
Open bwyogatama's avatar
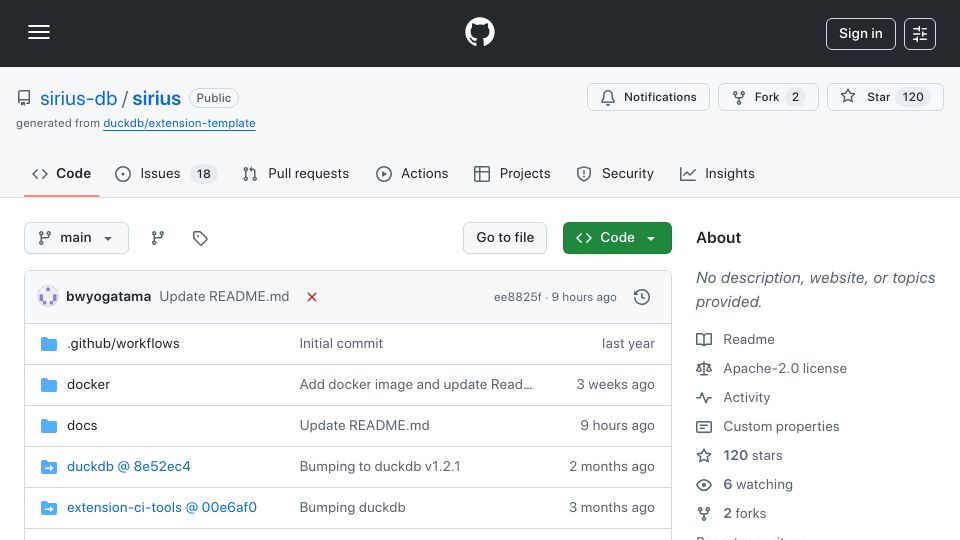coord(48,297)
